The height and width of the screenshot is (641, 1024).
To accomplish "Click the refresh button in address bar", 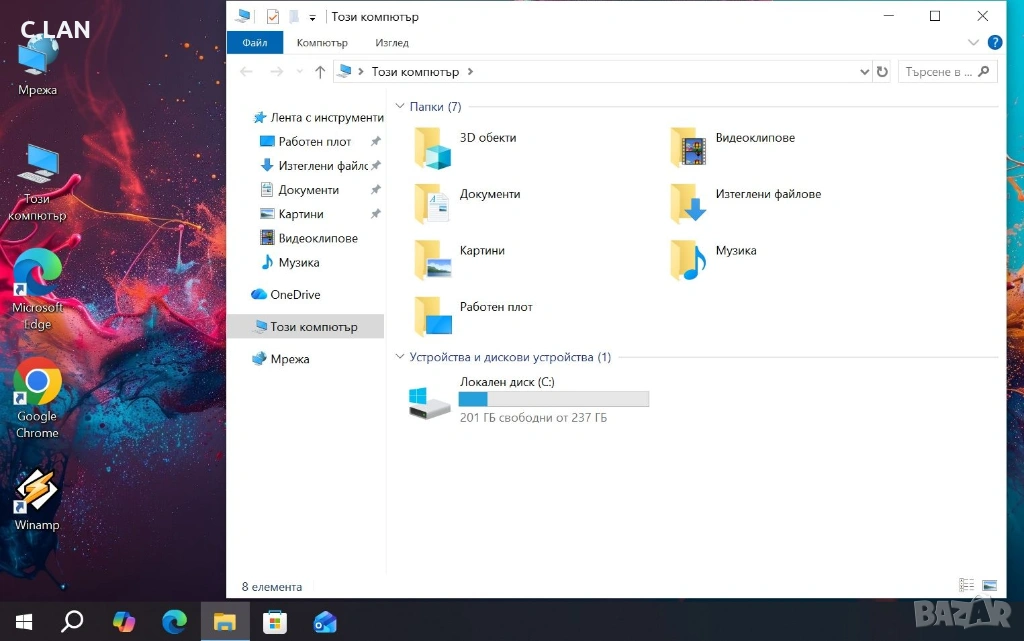I will (882, 72).
